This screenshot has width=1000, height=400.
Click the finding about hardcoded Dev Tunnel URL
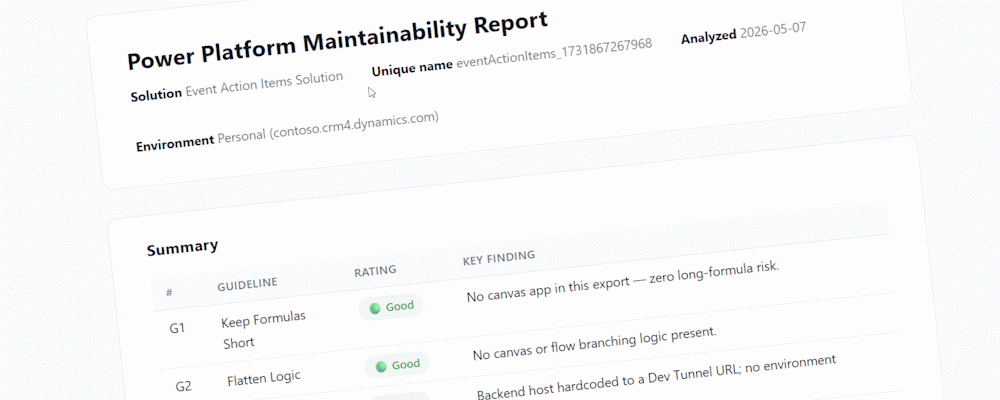656,377
